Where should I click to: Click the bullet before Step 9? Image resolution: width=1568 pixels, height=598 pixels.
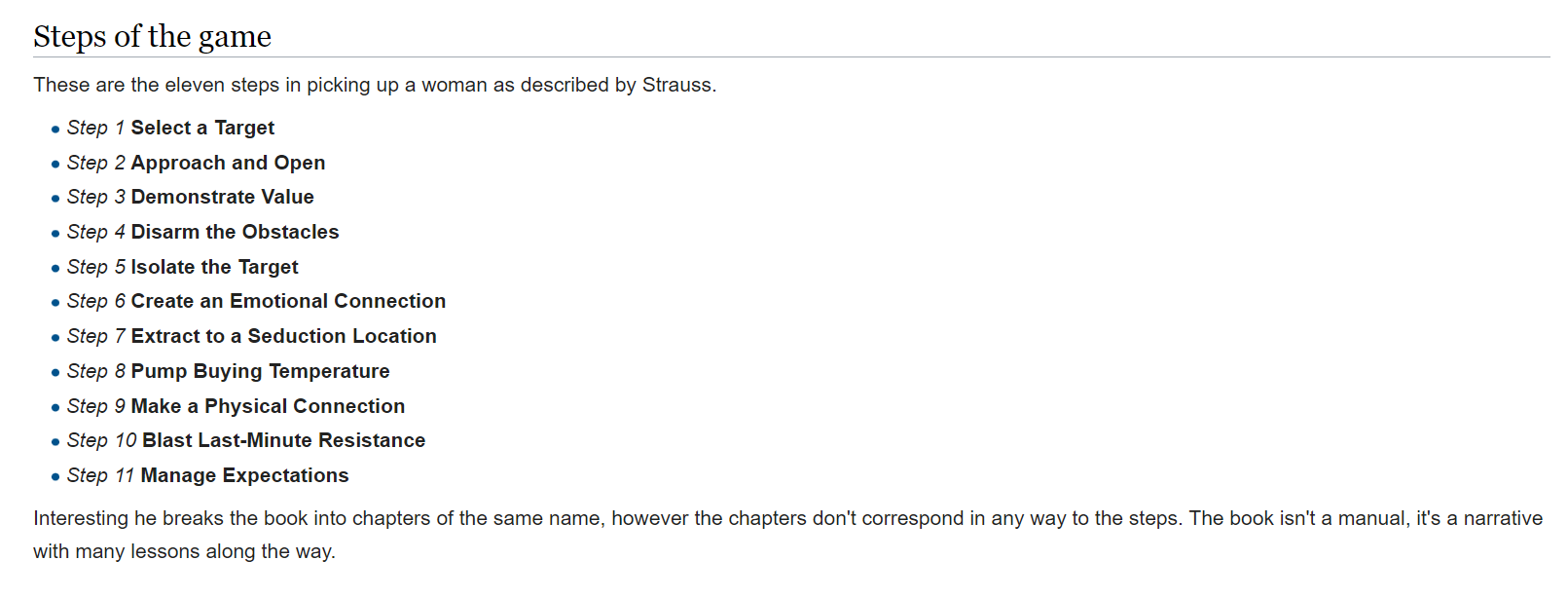[x=55, y=408]
